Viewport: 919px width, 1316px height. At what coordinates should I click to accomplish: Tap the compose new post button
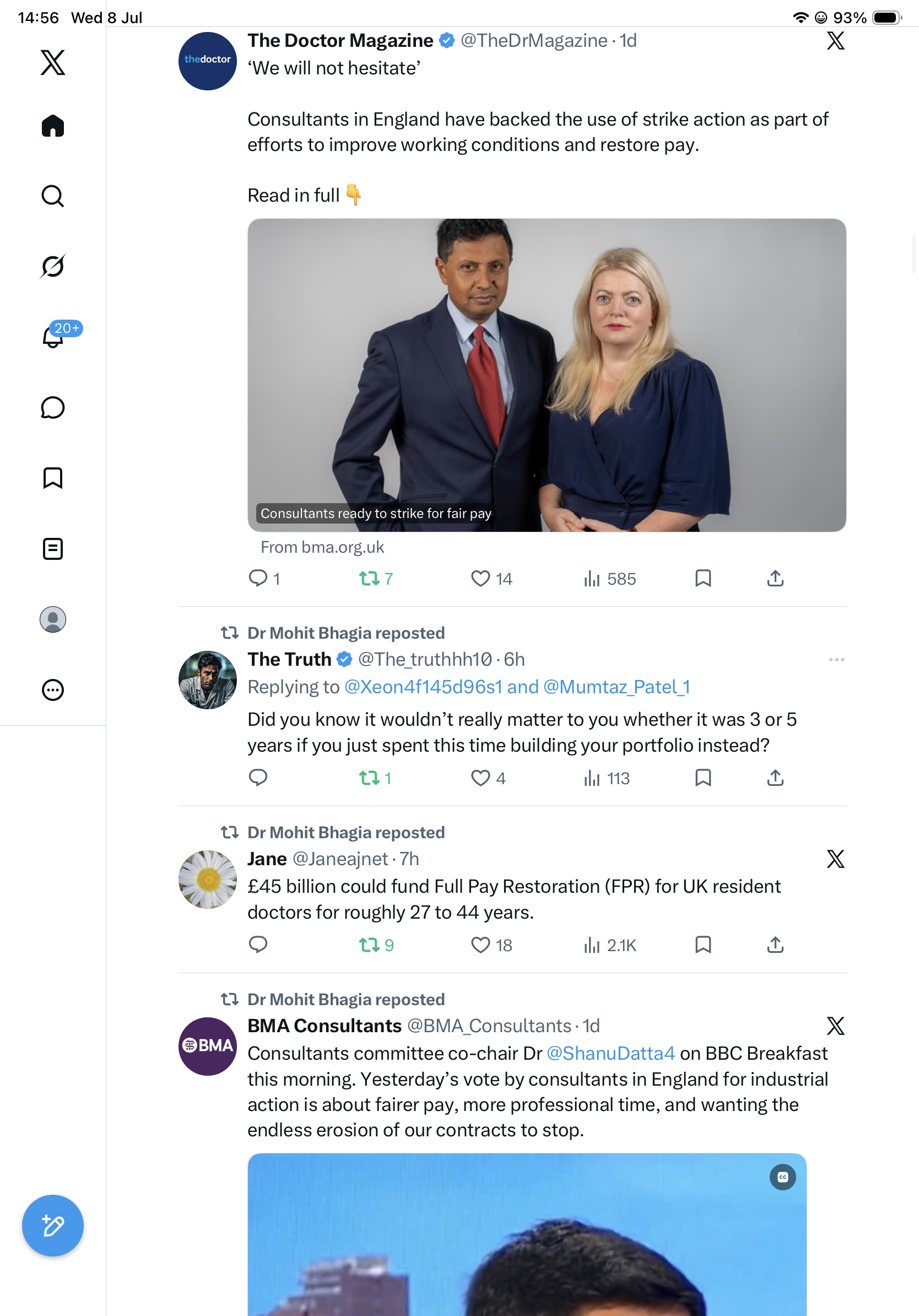coord(53,1226)
